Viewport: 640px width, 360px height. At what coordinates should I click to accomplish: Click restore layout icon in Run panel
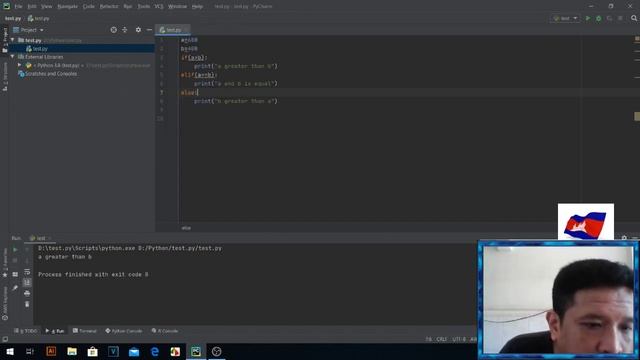click(15, 274)
